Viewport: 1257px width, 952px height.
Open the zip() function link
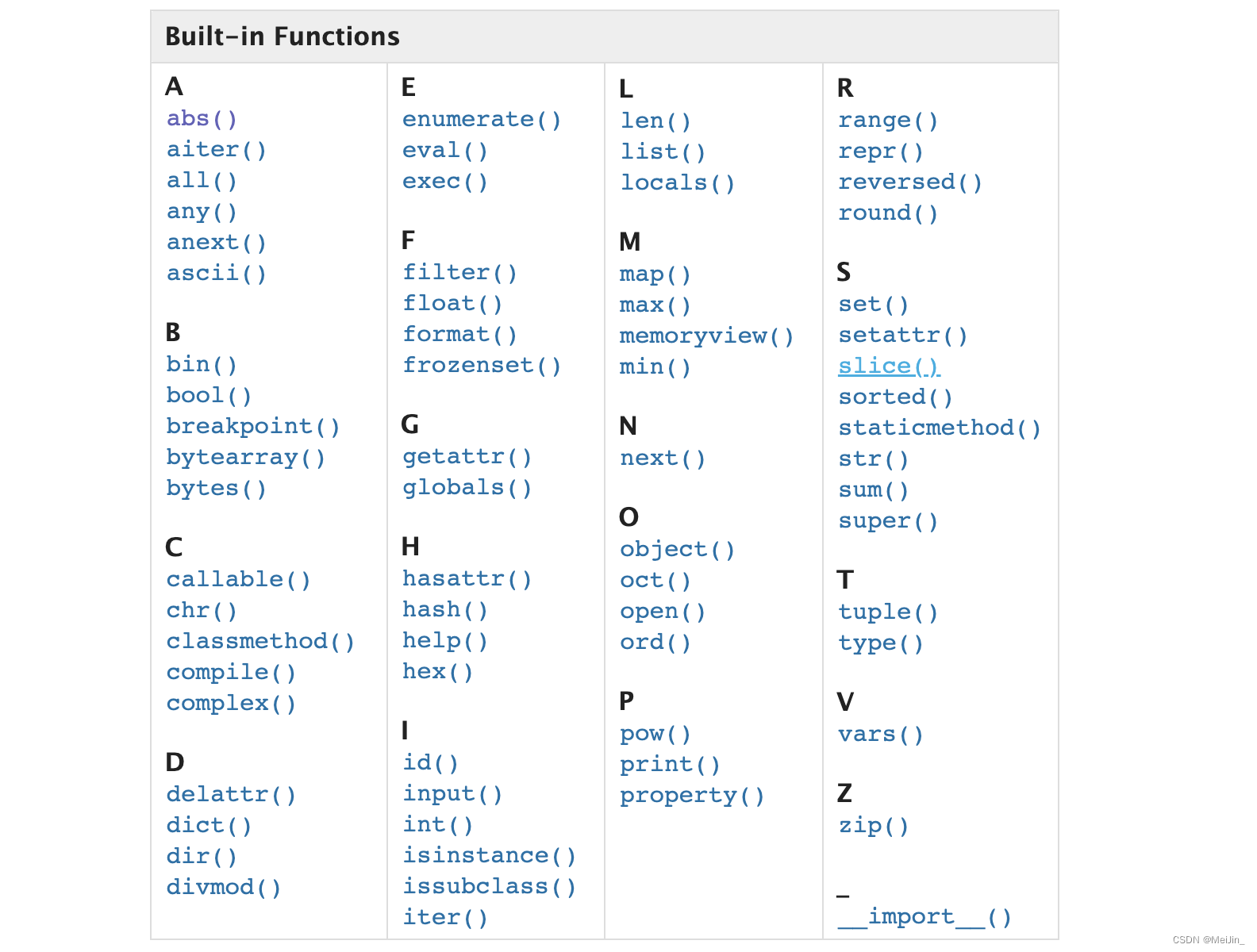tap(873, 826)
